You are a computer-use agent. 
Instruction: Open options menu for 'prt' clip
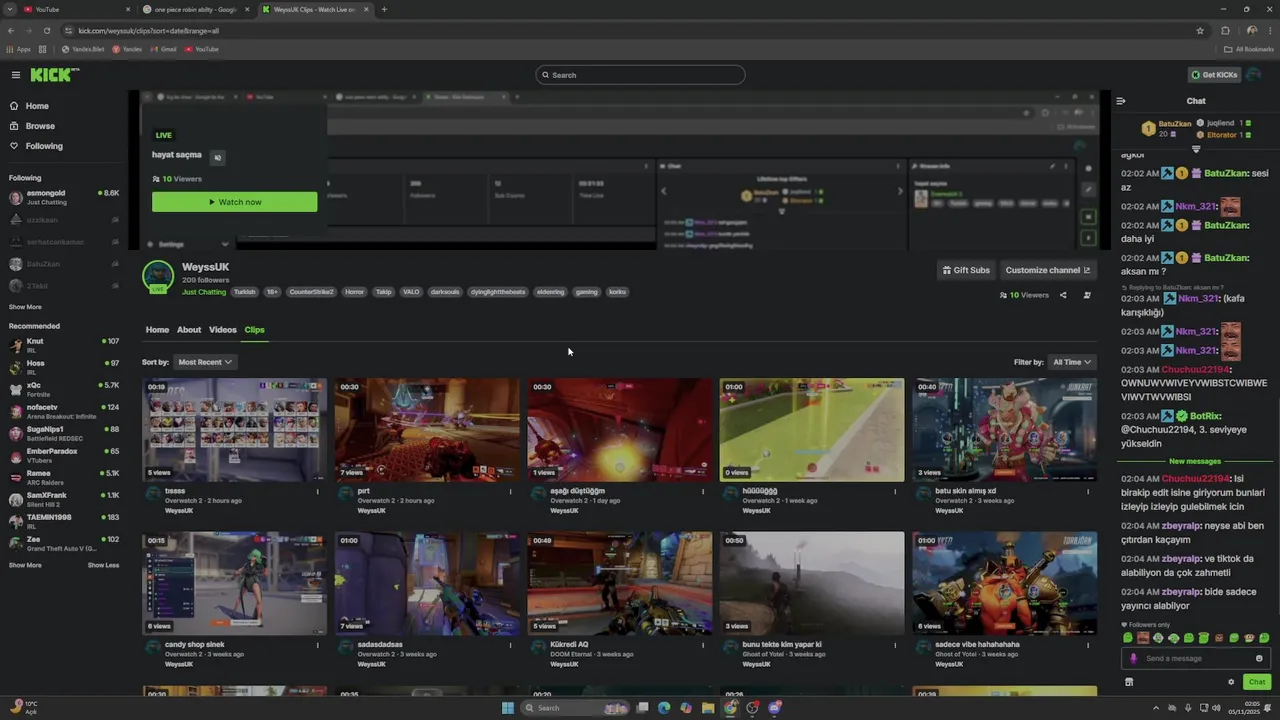(x=510, y=491)
